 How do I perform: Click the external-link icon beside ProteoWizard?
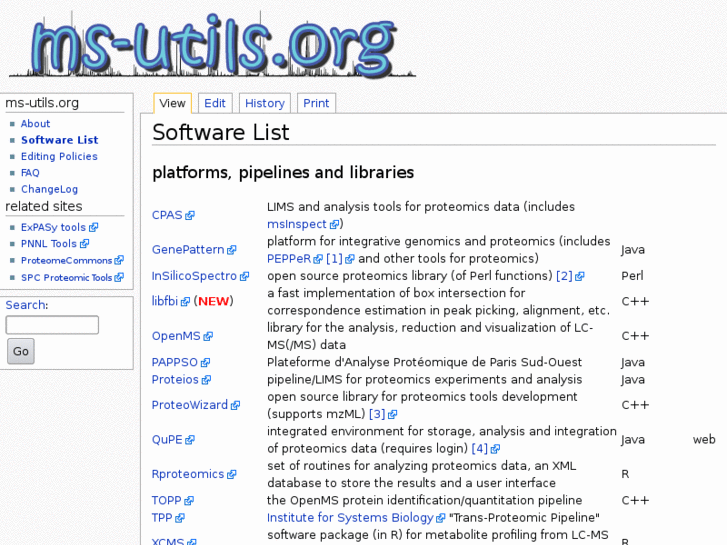point(236,405)
